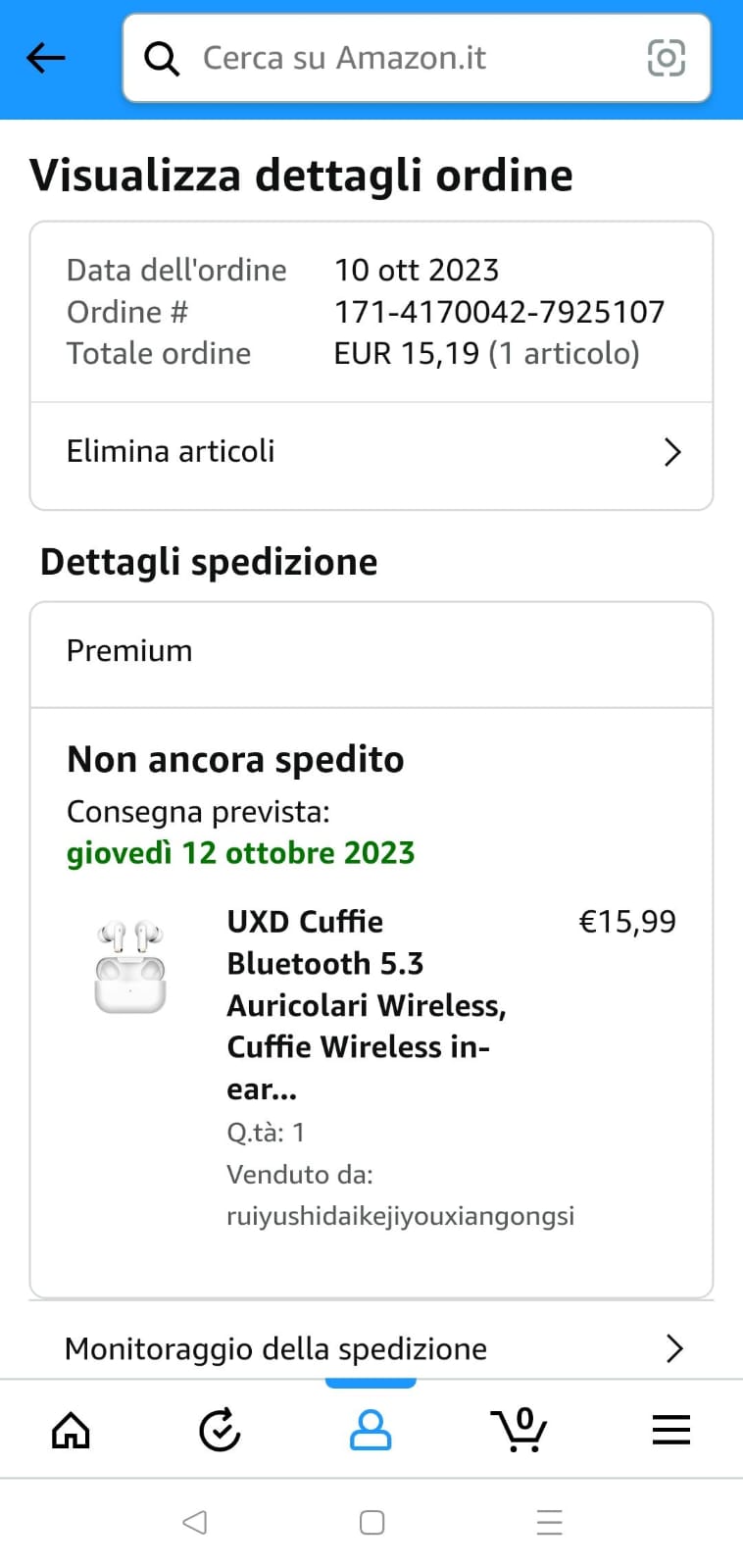Open the reorder history checkmark icon

[x=220, y=1431]
